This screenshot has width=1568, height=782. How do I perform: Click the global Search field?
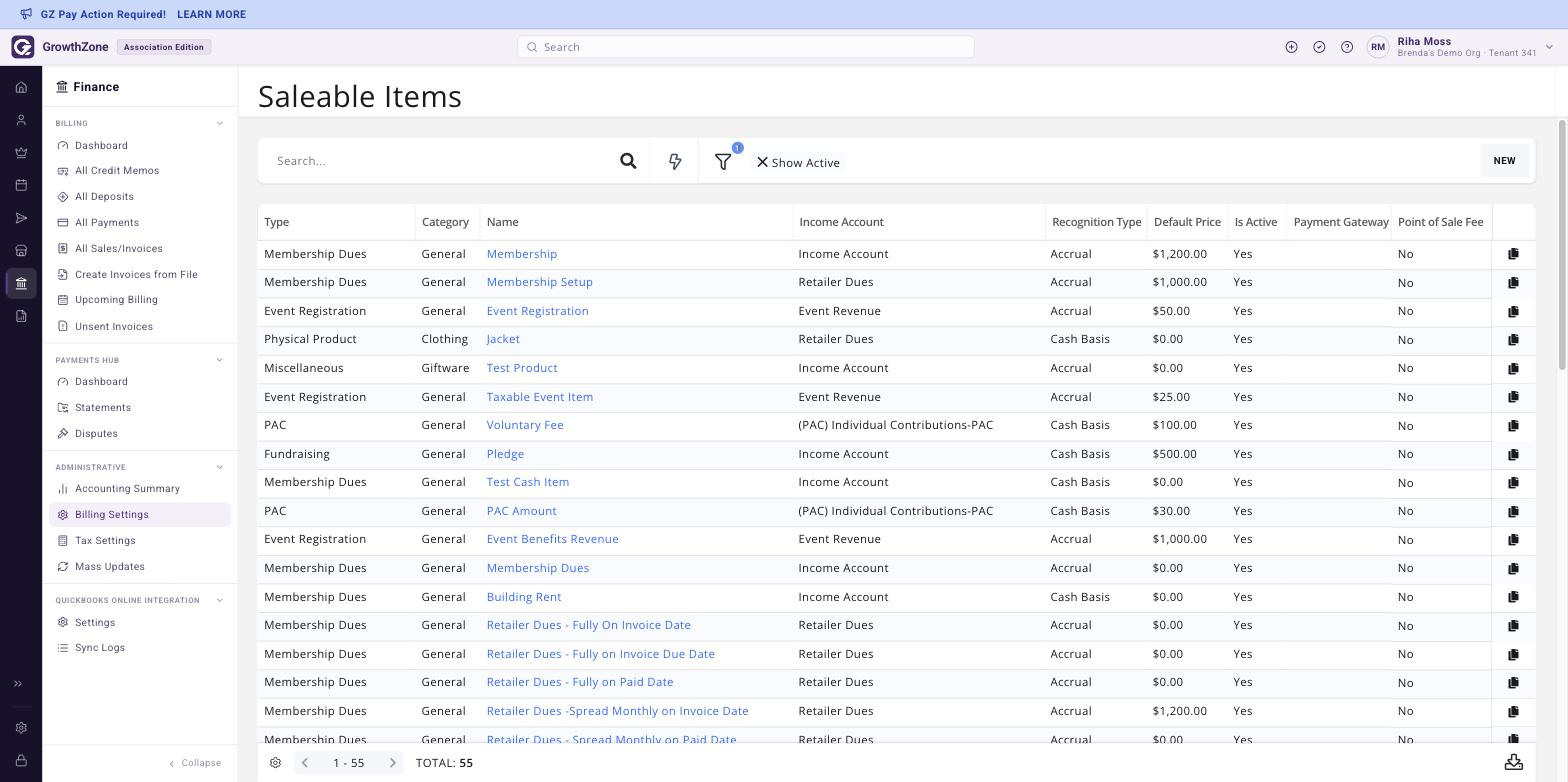[746, 47]
